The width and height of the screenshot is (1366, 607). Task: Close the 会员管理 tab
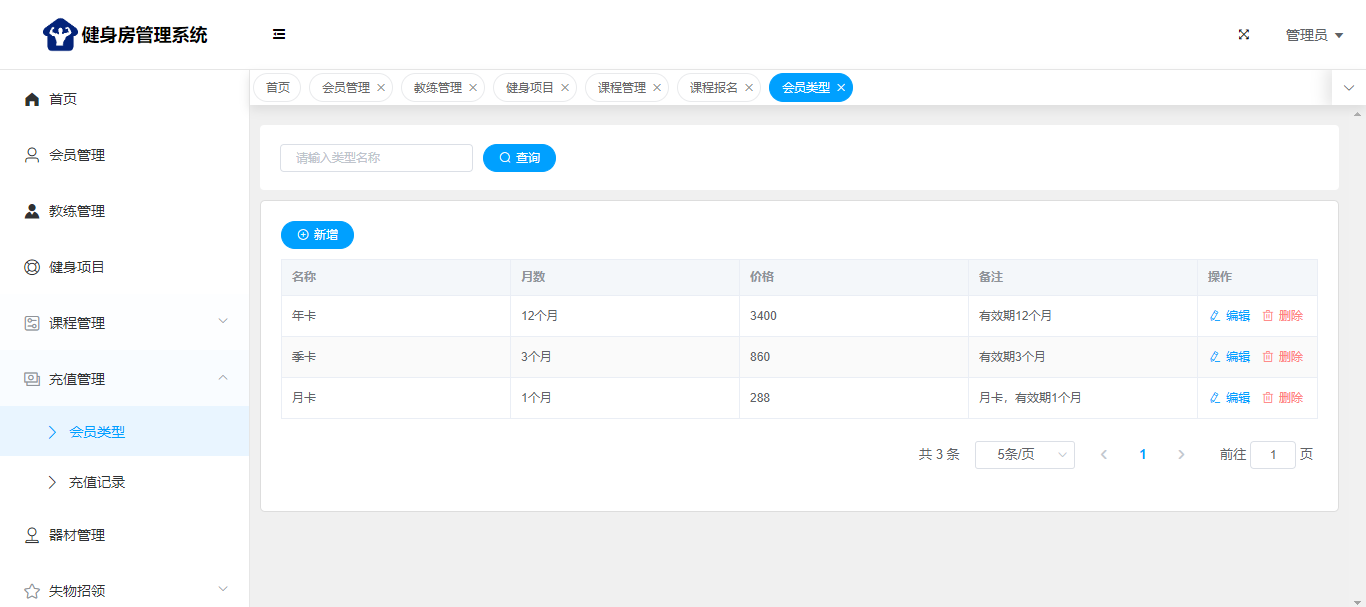(x=381, y=88)
